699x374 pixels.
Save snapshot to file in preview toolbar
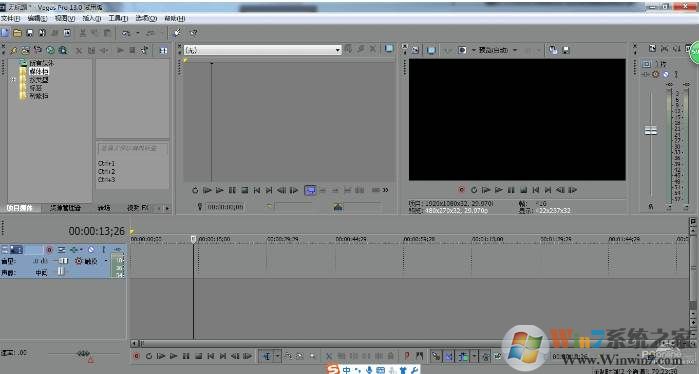coord(566,50)
